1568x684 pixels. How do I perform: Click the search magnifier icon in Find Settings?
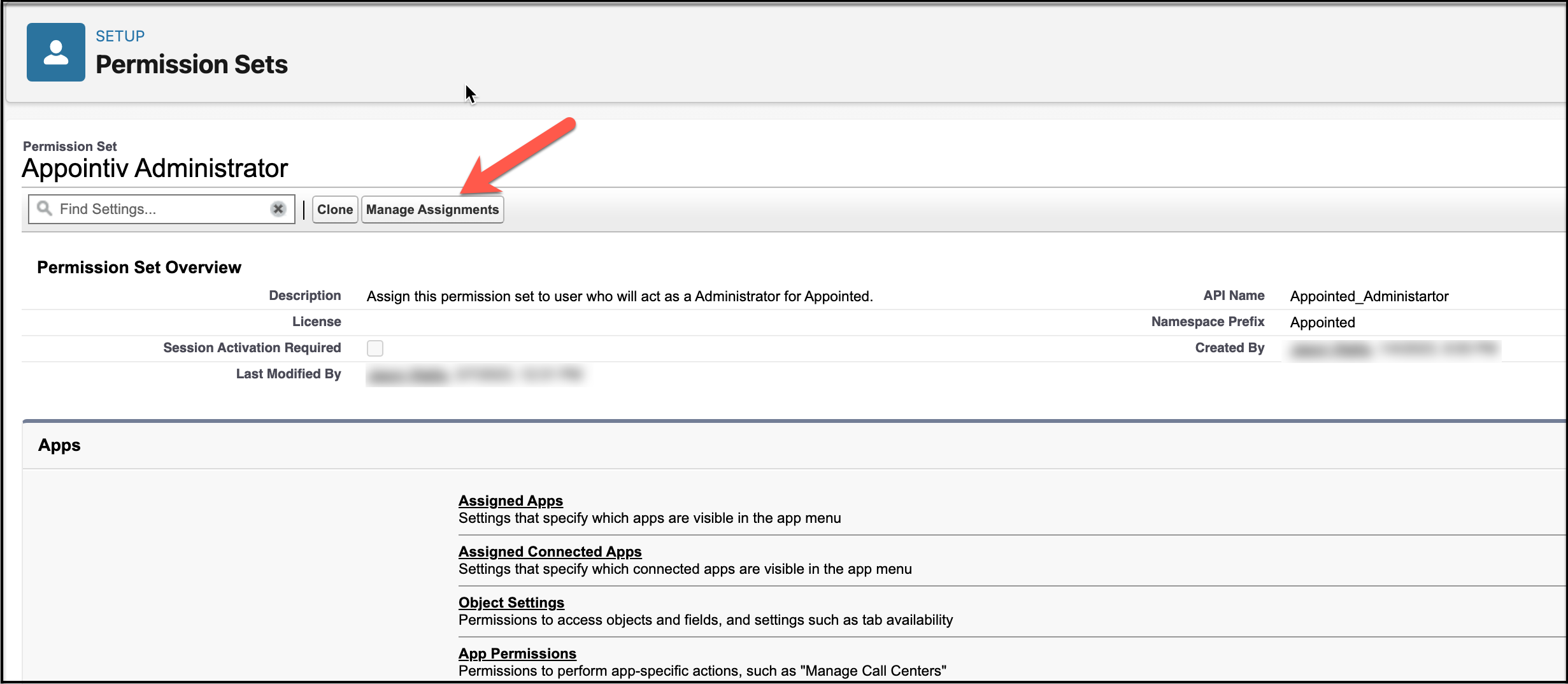pos(44,208)
